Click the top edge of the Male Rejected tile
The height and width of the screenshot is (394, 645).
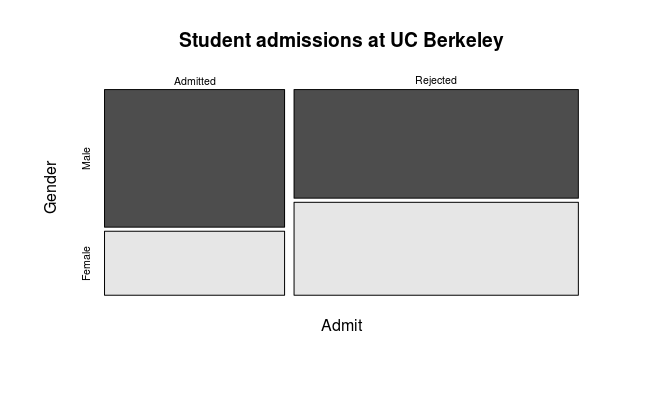[436, 89]
